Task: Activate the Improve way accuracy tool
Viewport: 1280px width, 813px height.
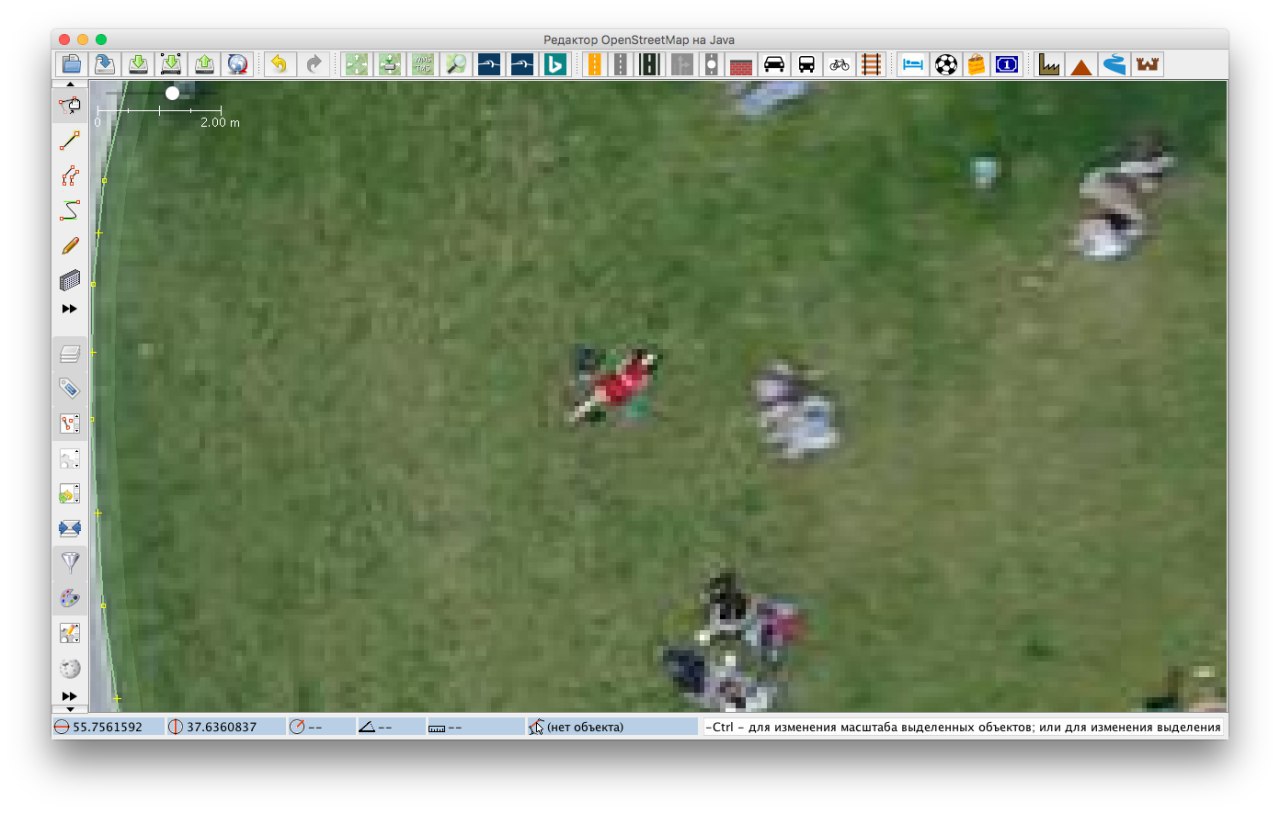Action: click(70, 176)
